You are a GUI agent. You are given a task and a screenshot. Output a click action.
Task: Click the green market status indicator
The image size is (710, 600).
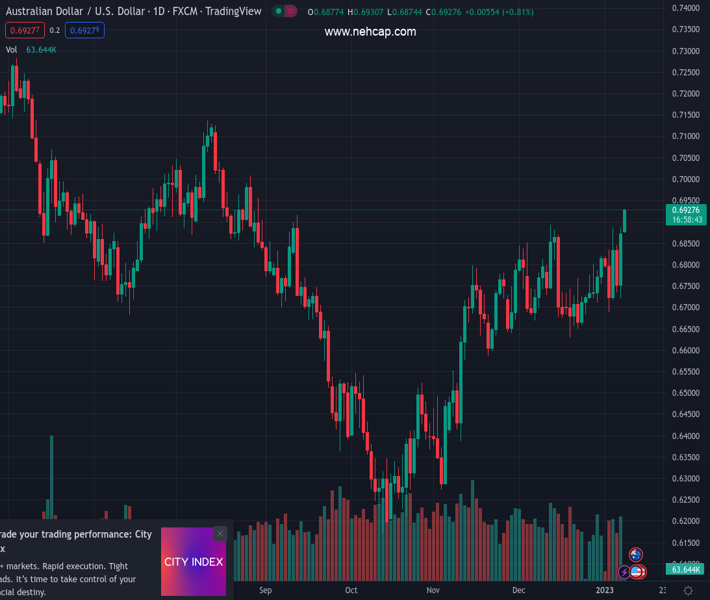click(278, 12)
